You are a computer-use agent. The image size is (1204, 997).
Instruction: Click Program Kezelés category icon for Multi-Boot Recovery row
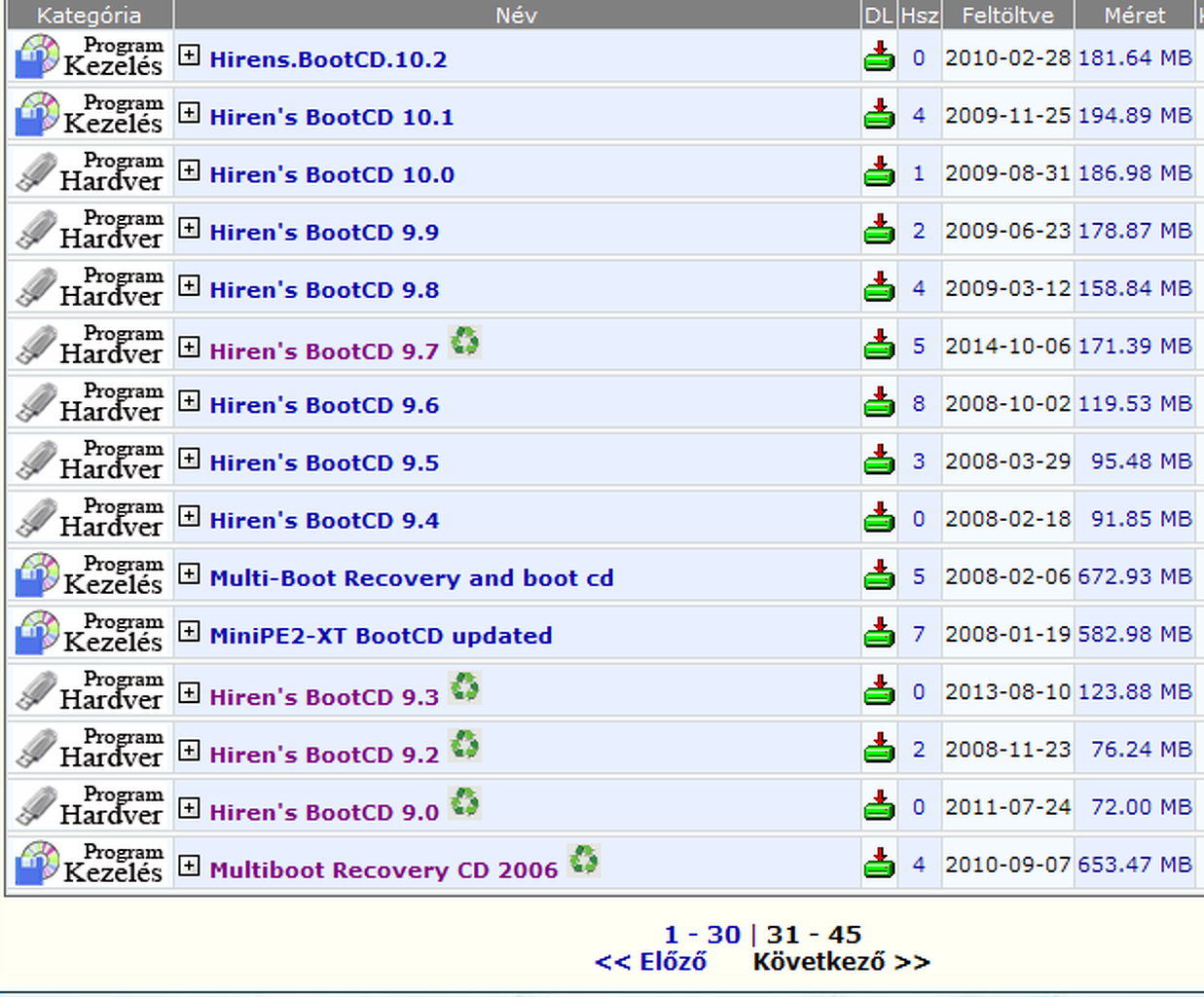pos(89,573)
